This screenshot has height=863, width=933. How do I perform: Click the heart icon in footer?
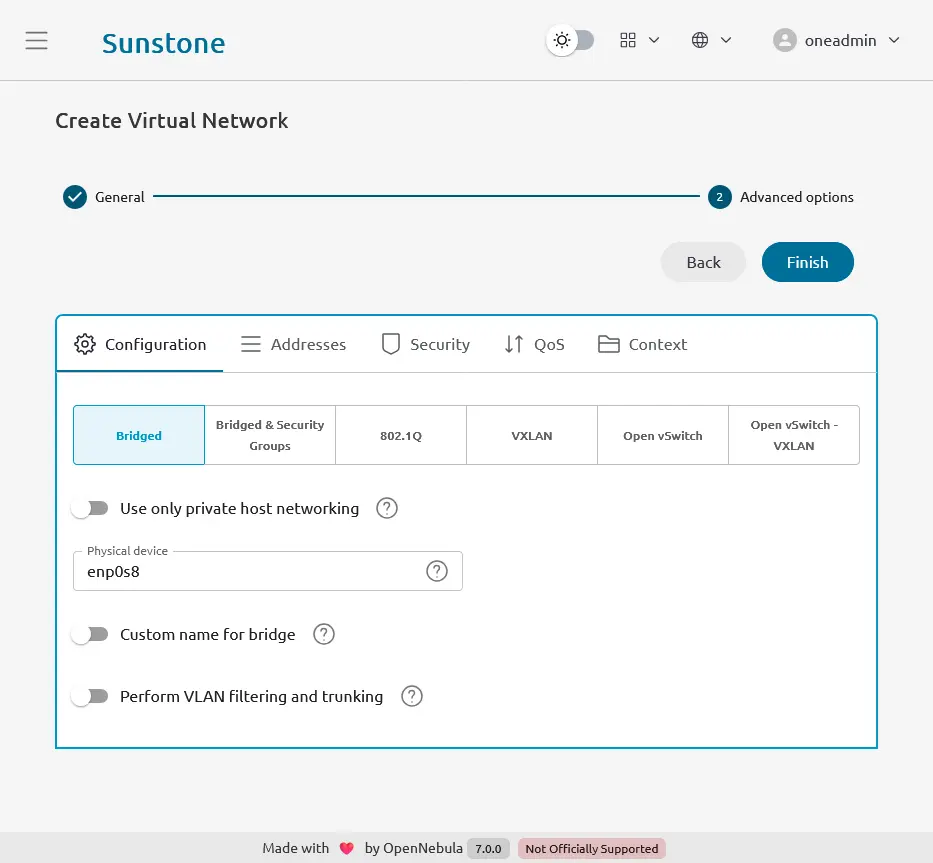347,848
